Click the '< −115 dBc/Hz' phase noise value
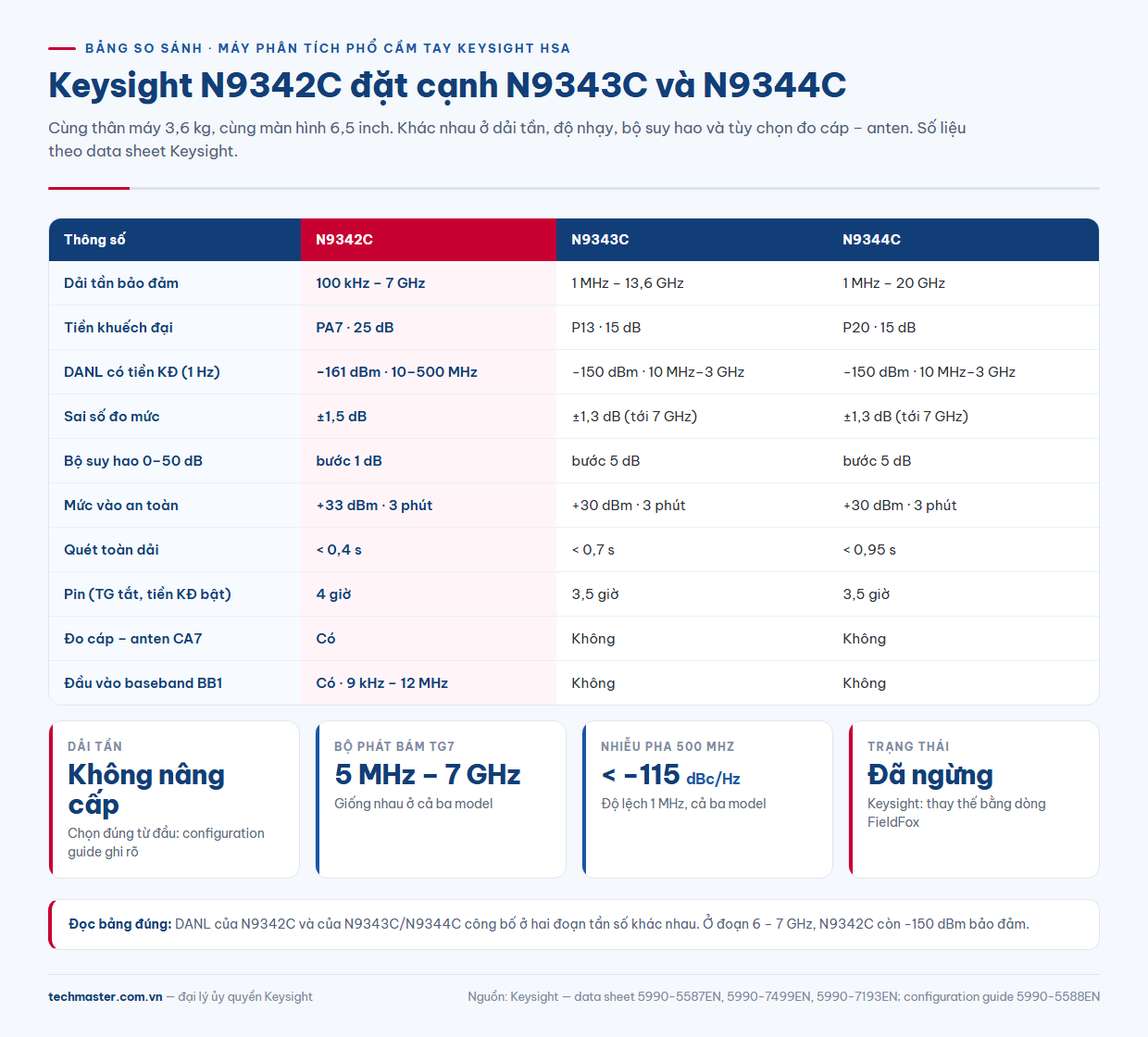The image size is (1148, 1037). 671,775
